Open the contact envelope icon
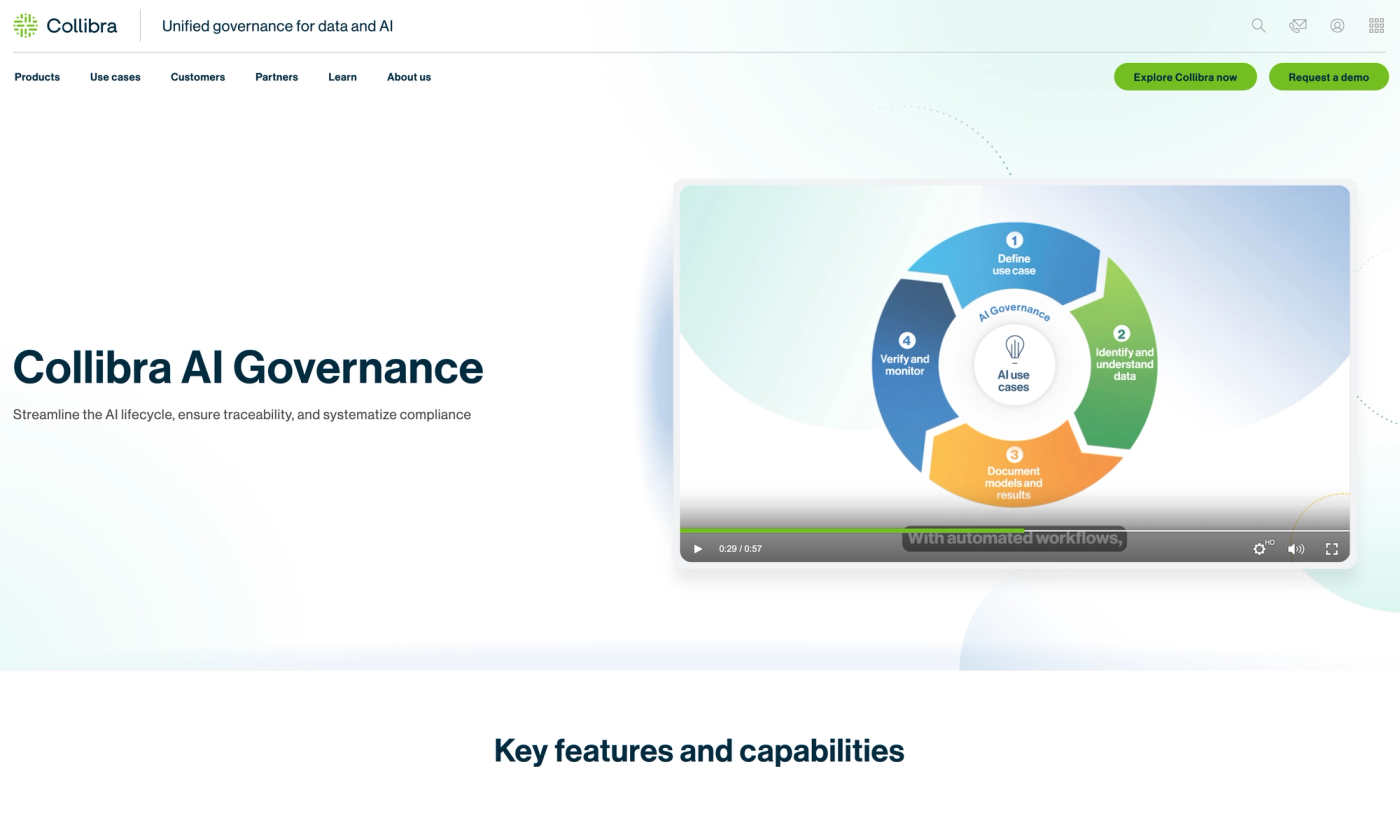This screenshot has width=1400, height=818. (x=1298, y=26)
